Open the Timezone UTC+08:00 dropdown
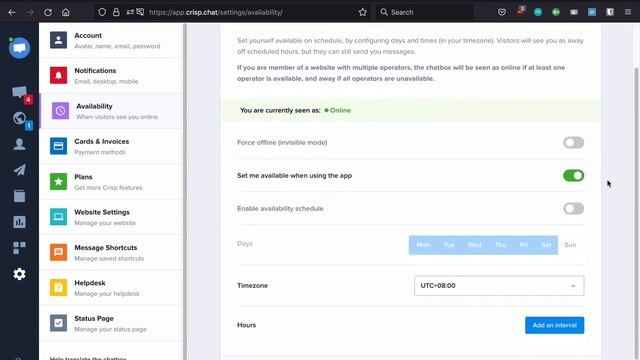Image resolution: width=640 pixels, height=360 pixels. pyautogui.click(x=499, y=286)
